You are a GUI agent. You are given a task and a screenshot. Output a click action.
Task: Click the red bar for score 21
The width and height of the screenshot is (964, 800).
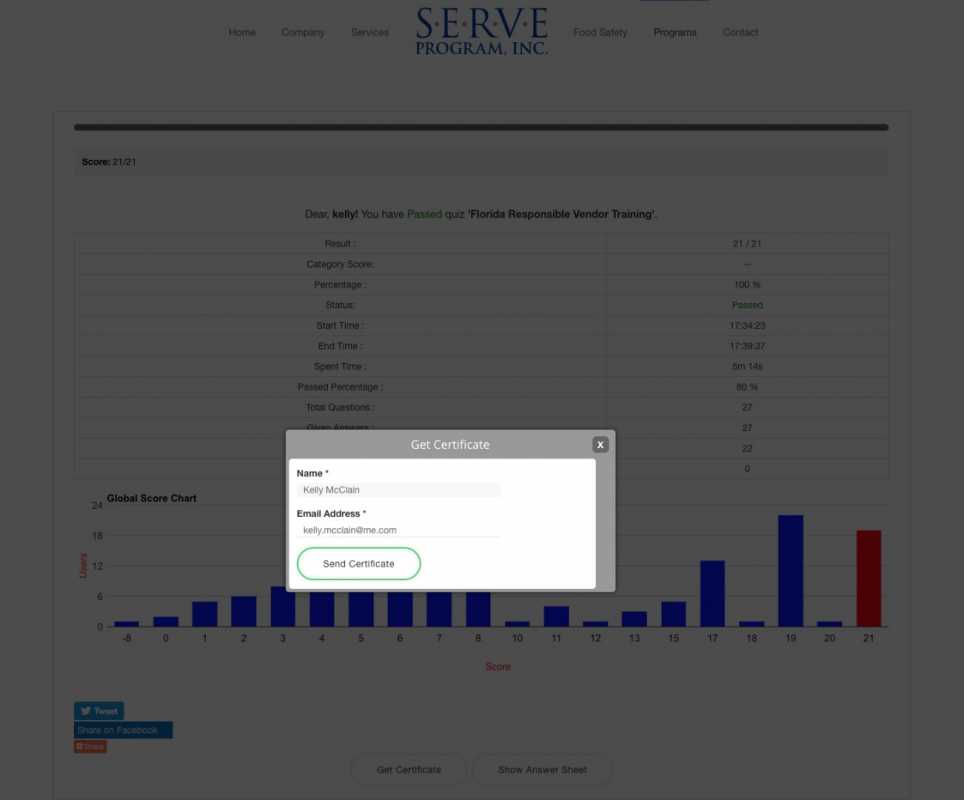coord(868,578)
